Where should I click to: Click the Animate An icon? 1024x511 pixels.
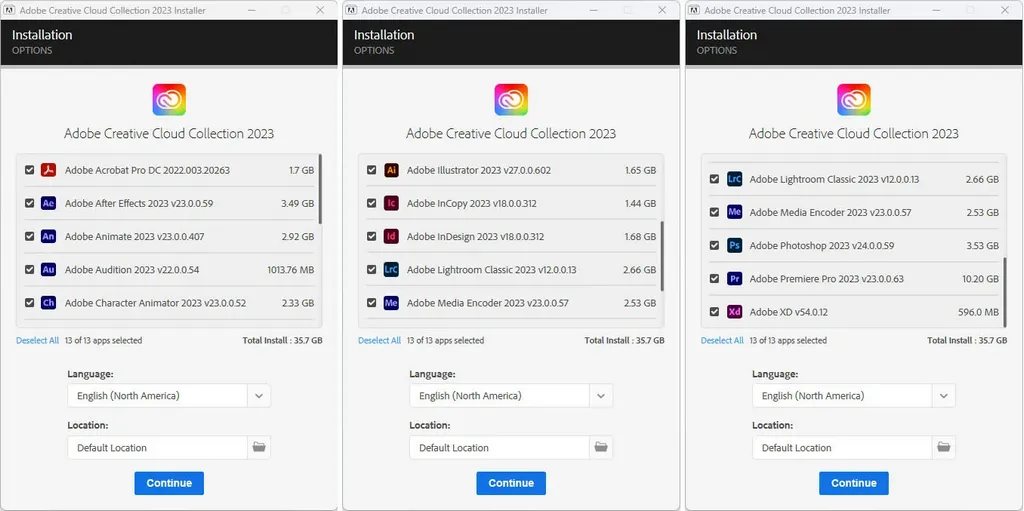(48, 237)
